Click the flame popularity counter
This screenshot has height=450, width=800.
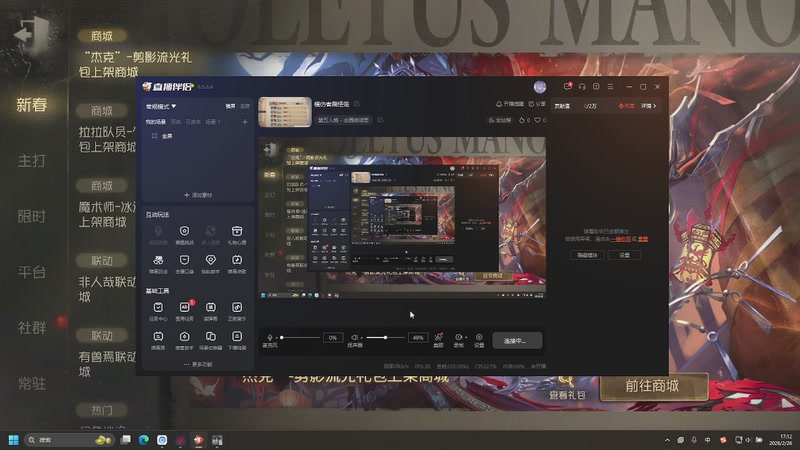[x=524, y=120]
